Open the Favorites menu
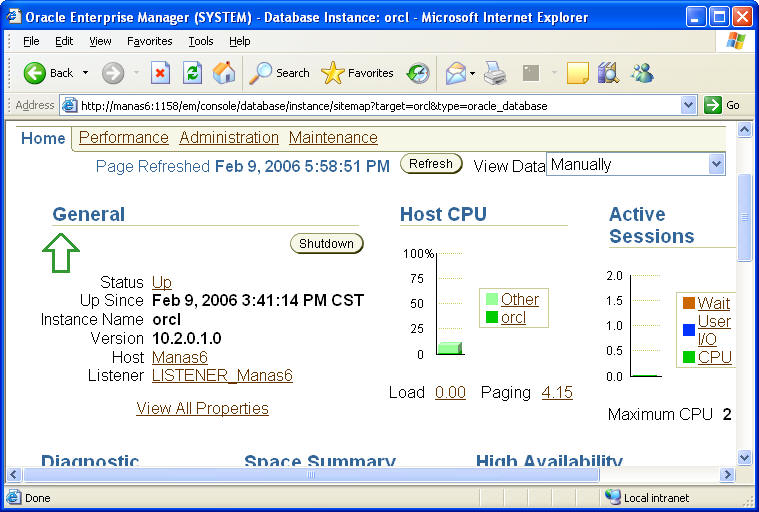 click(150, 41)
